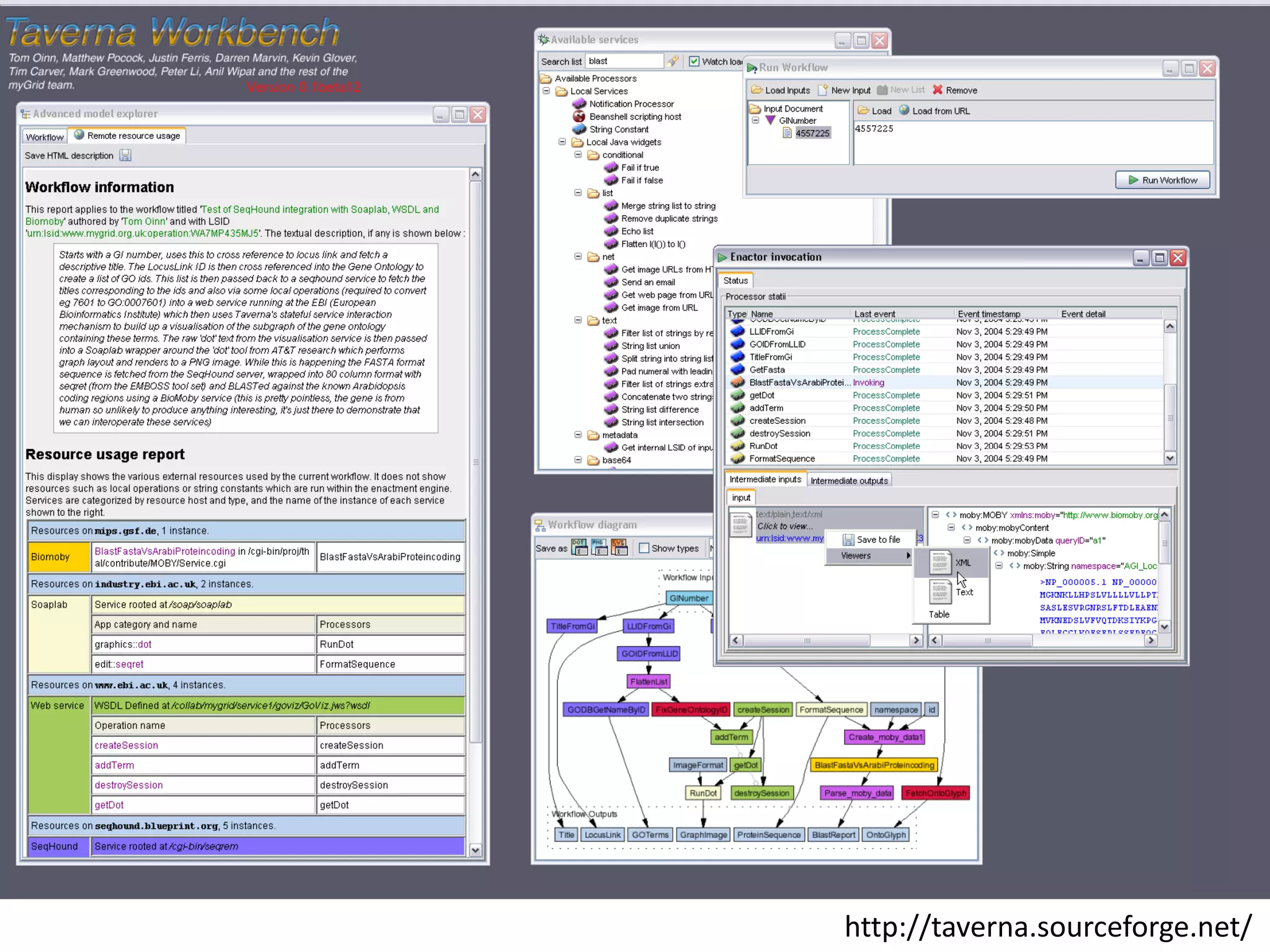Click the New Input document icon
1270x952 pixels.
tap(823, 90)
